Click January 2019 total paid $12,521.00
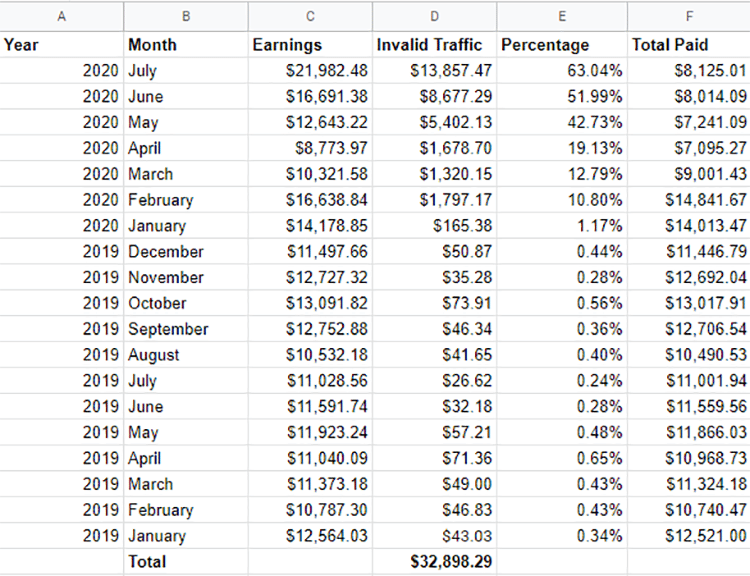 (x=688, y=536)
